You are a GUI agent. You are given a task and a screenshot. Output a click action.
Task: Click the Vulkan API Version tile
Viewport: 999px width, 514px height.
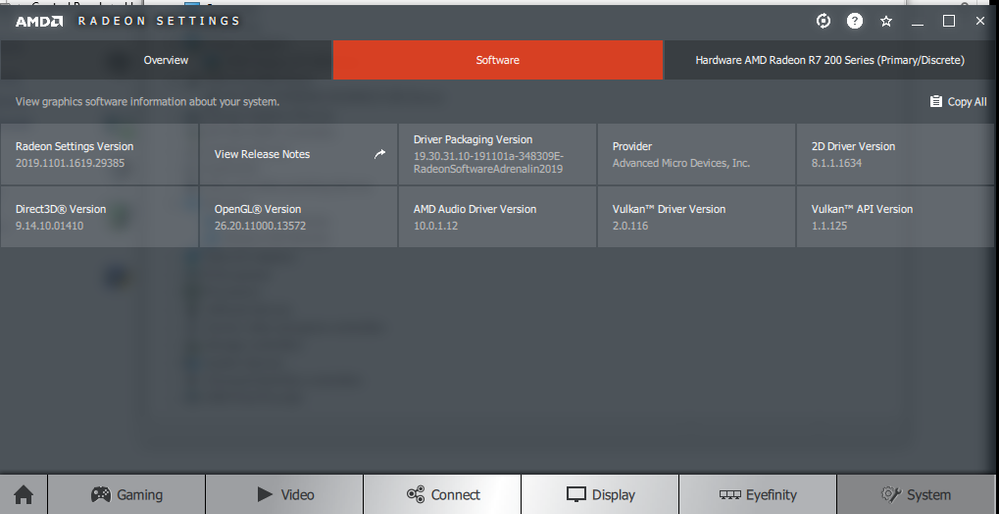pyautogui.click(x=895, y=217)
